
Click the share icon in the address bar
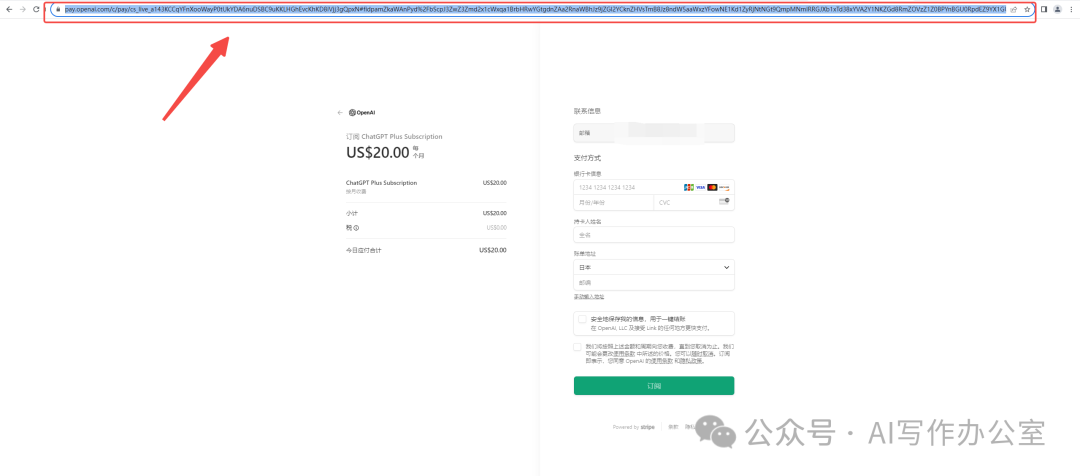click(x=1013, y=9)
